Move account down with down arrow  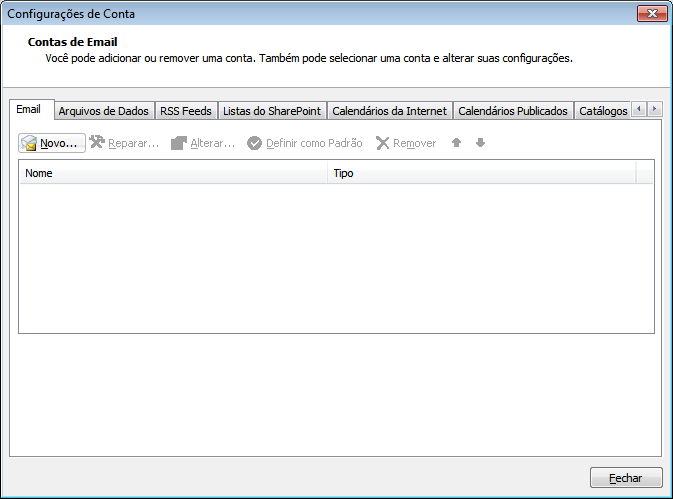click(x=480, y=143)
